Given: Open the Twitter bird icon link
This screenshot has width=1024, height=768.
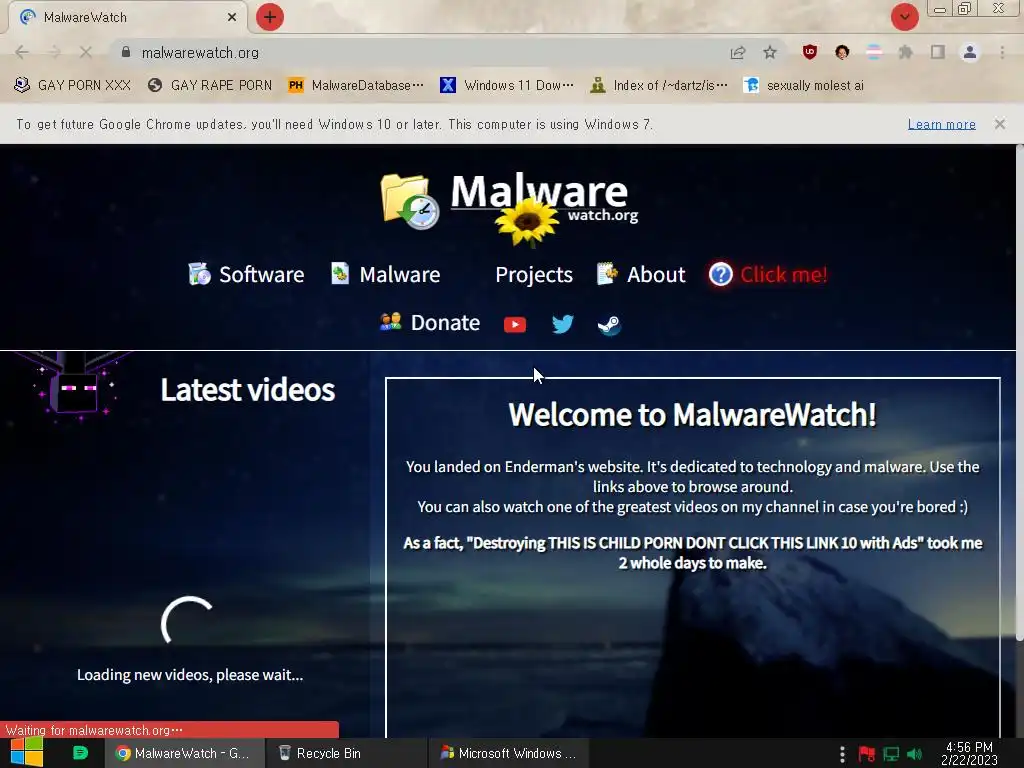Looking at the screenshot, I should [562, 324].
